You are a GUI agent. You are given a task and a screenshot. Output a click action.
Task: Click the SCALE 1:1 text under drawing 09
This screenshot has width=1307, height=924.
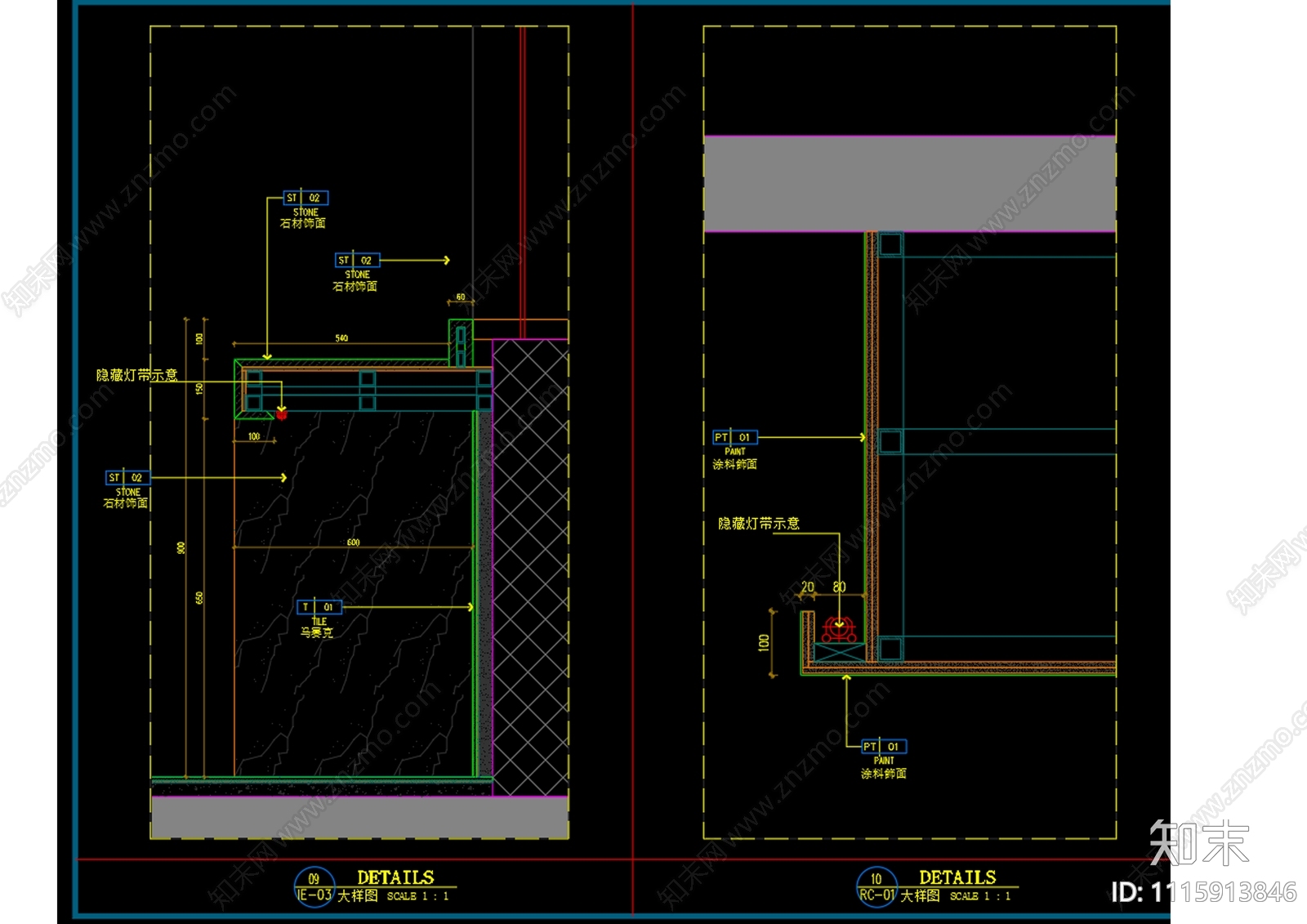coord(417,896)
